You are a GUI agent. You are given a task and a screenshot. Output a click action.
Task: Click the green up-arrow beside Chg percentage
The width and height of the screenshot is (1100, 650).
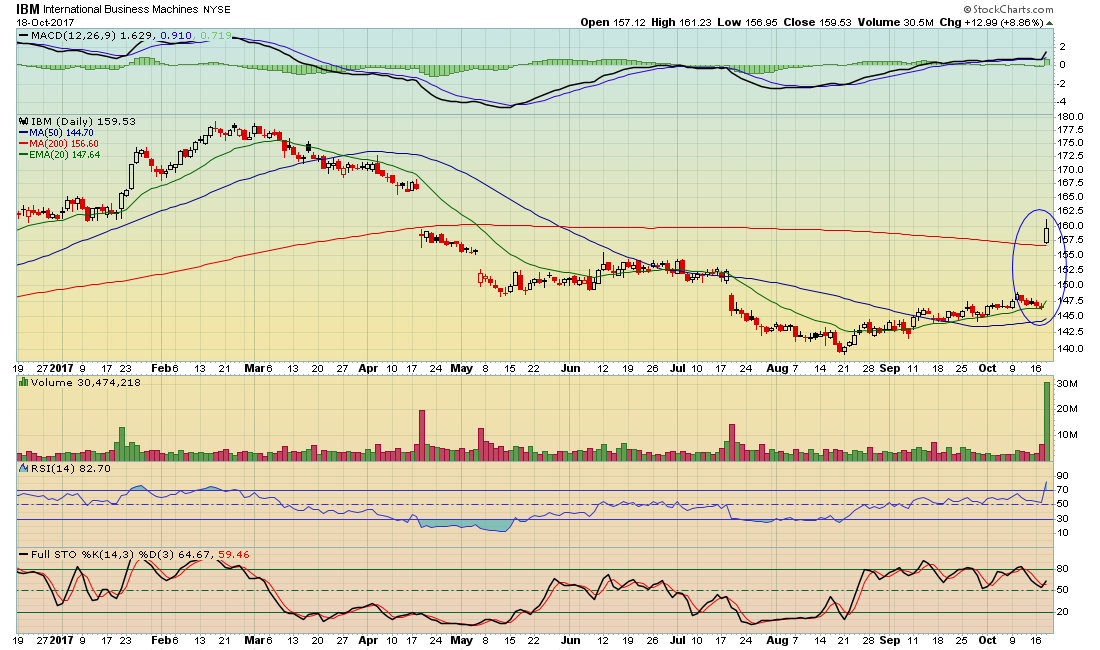[x=1050, y=22]
